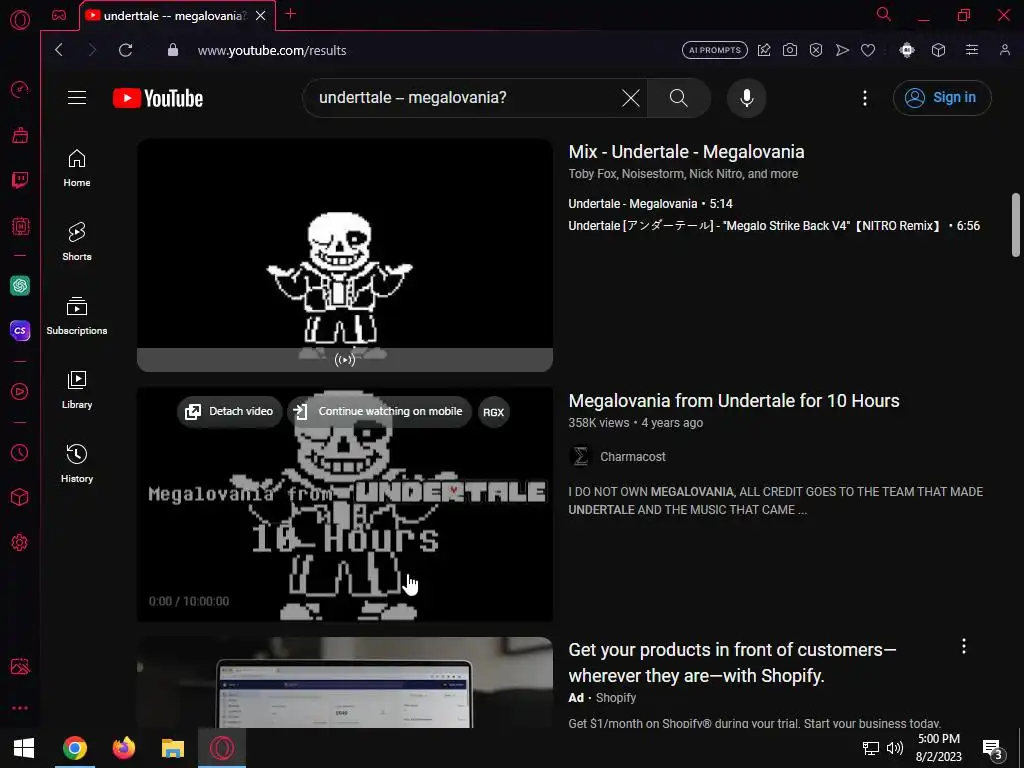Open Subscriptions in YouTube sidebar
Image resolution: width=1024 pixels, height=768 pixels.
tap(77, 315)
